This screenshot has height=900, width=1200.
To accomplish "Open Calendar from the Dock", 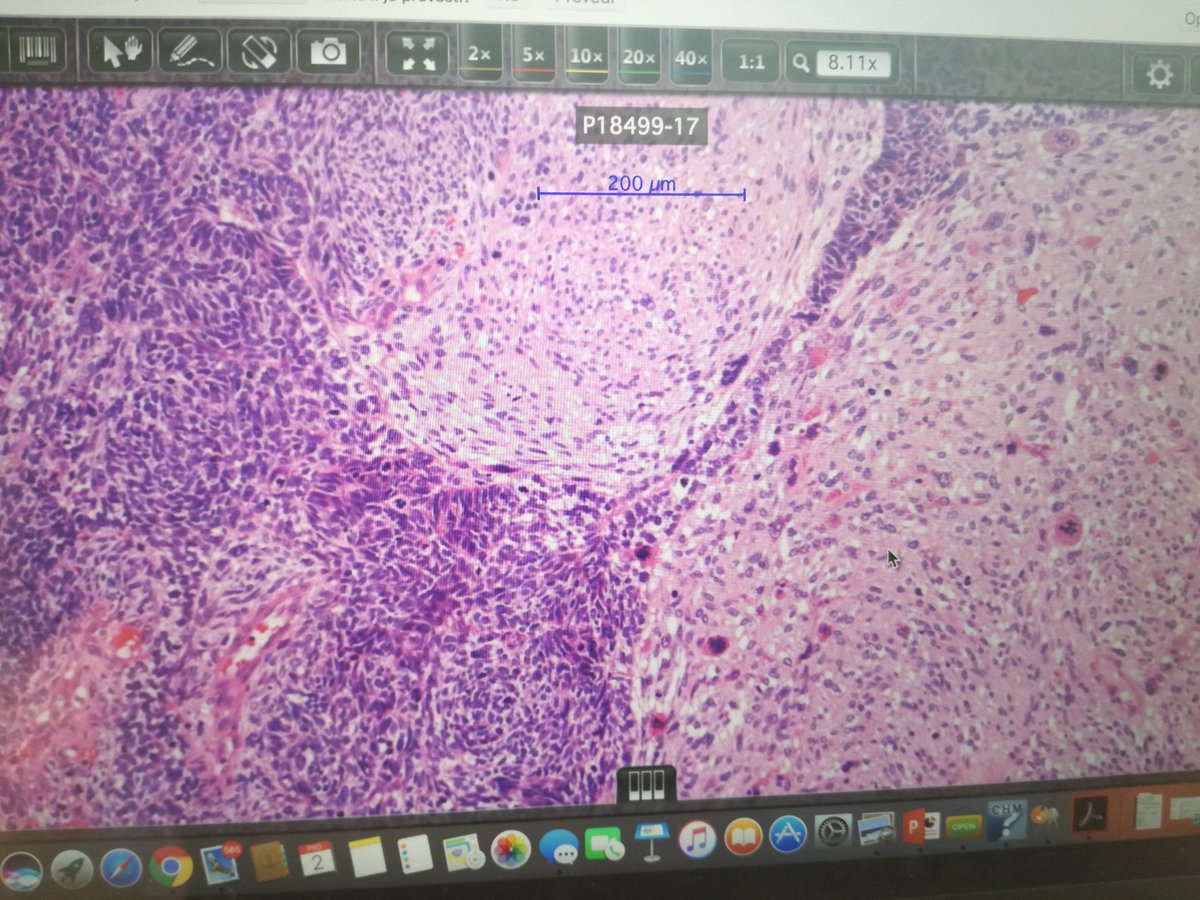I will [x=316, y=858].
